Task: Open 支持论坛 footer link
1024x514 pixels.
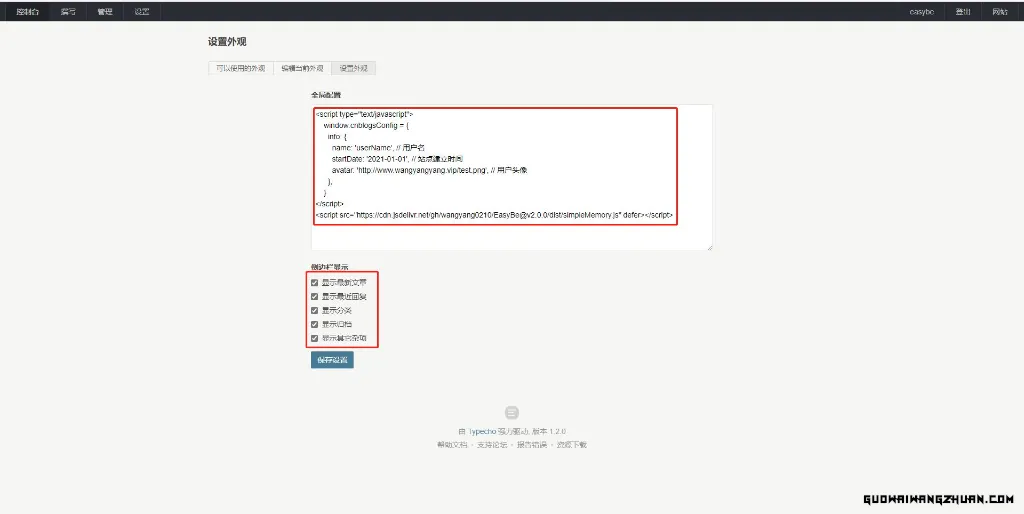Action: [492, 445]
